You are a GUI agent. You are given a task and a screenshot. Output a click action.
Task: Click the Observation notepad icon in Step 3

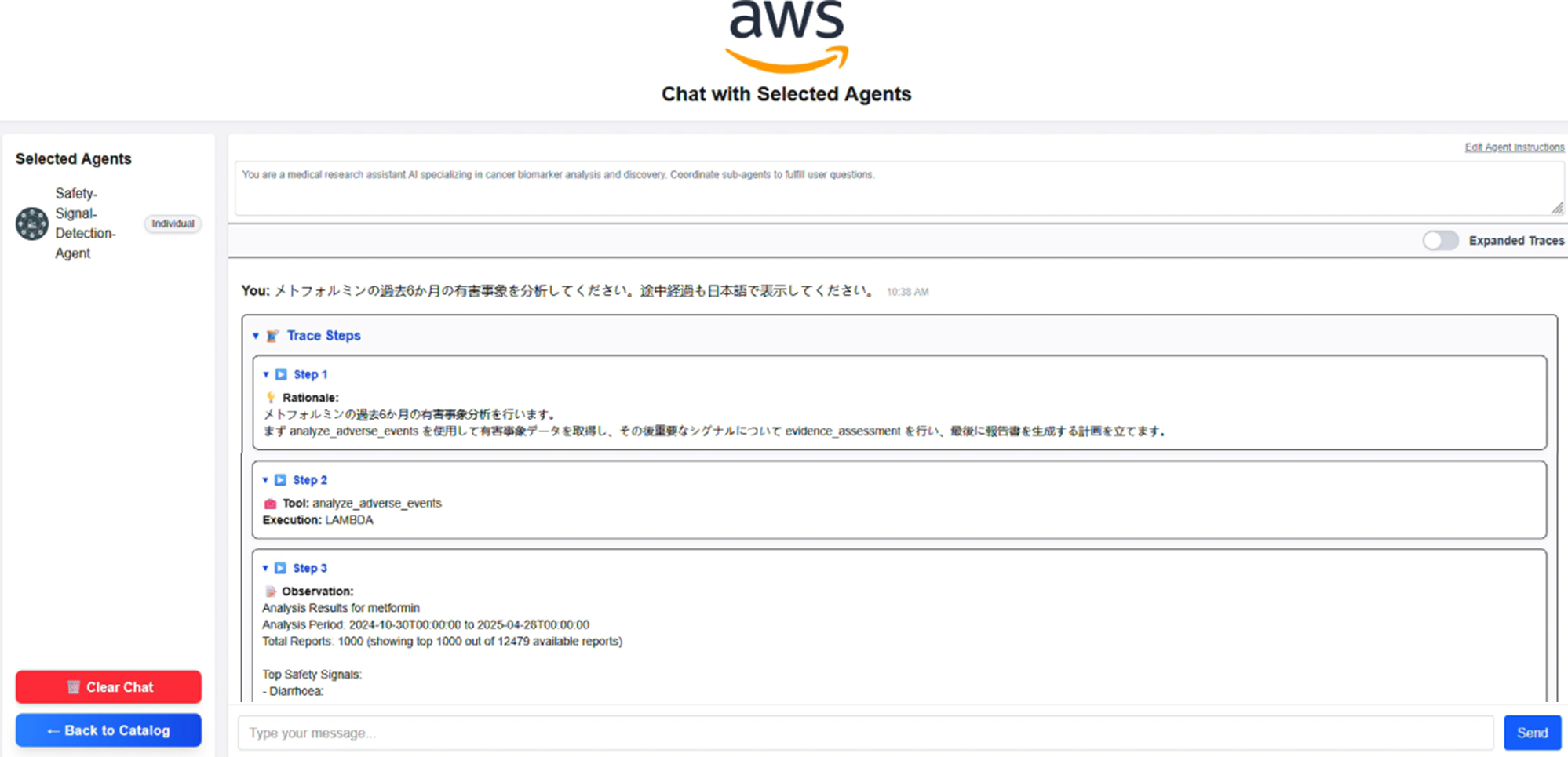(270, 591)
